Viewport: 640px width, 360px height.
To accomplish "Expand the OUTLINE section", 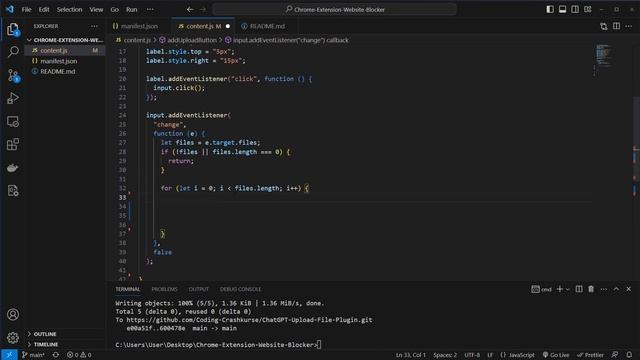I will point(65,334).
